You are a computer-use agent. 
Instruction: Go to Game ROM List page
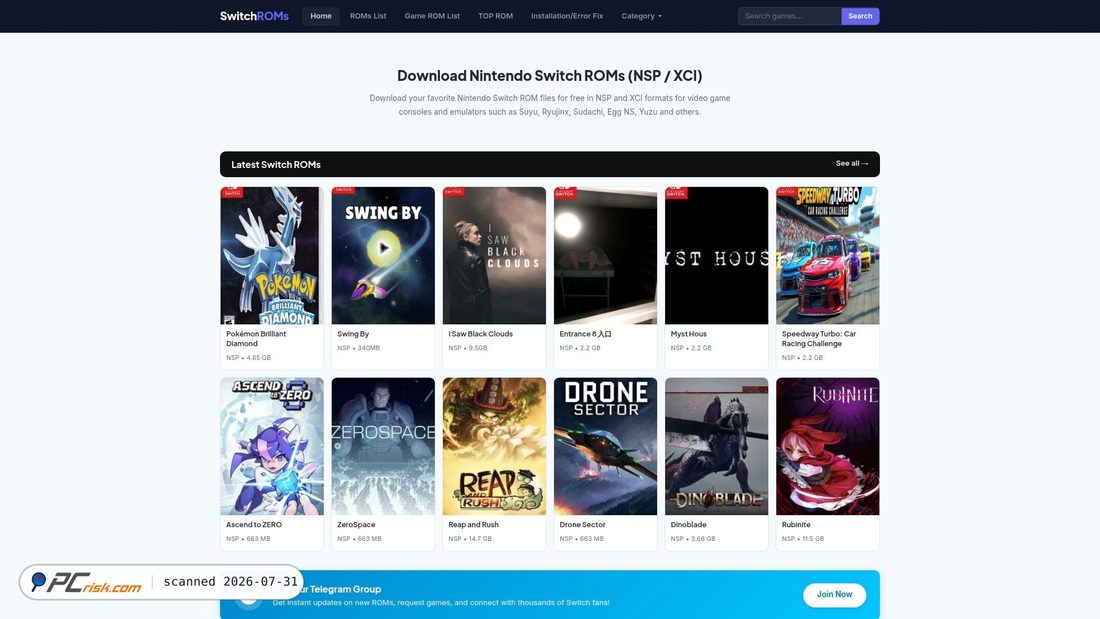coord(432,16)
